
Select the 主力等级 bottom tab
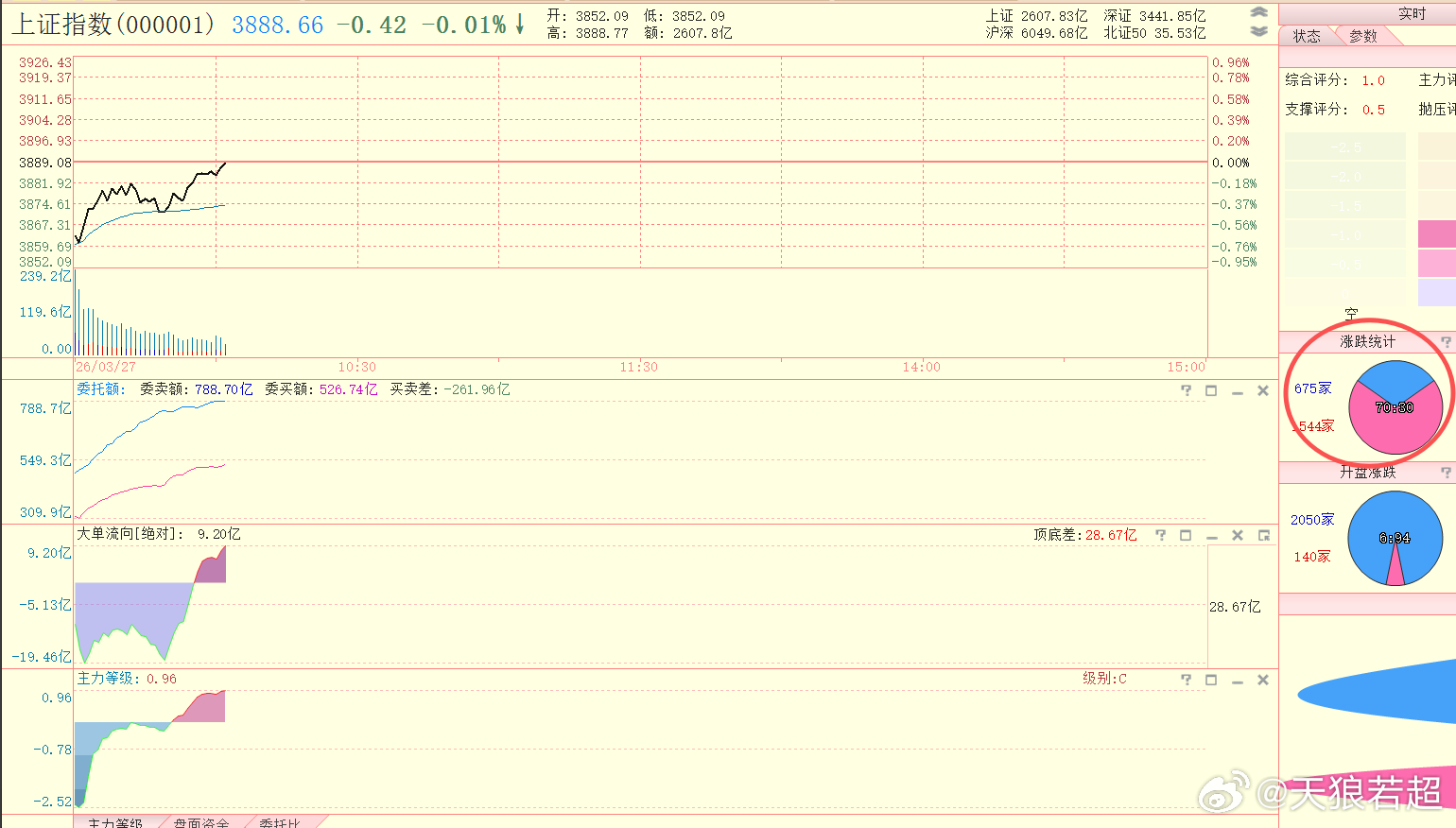114,822
